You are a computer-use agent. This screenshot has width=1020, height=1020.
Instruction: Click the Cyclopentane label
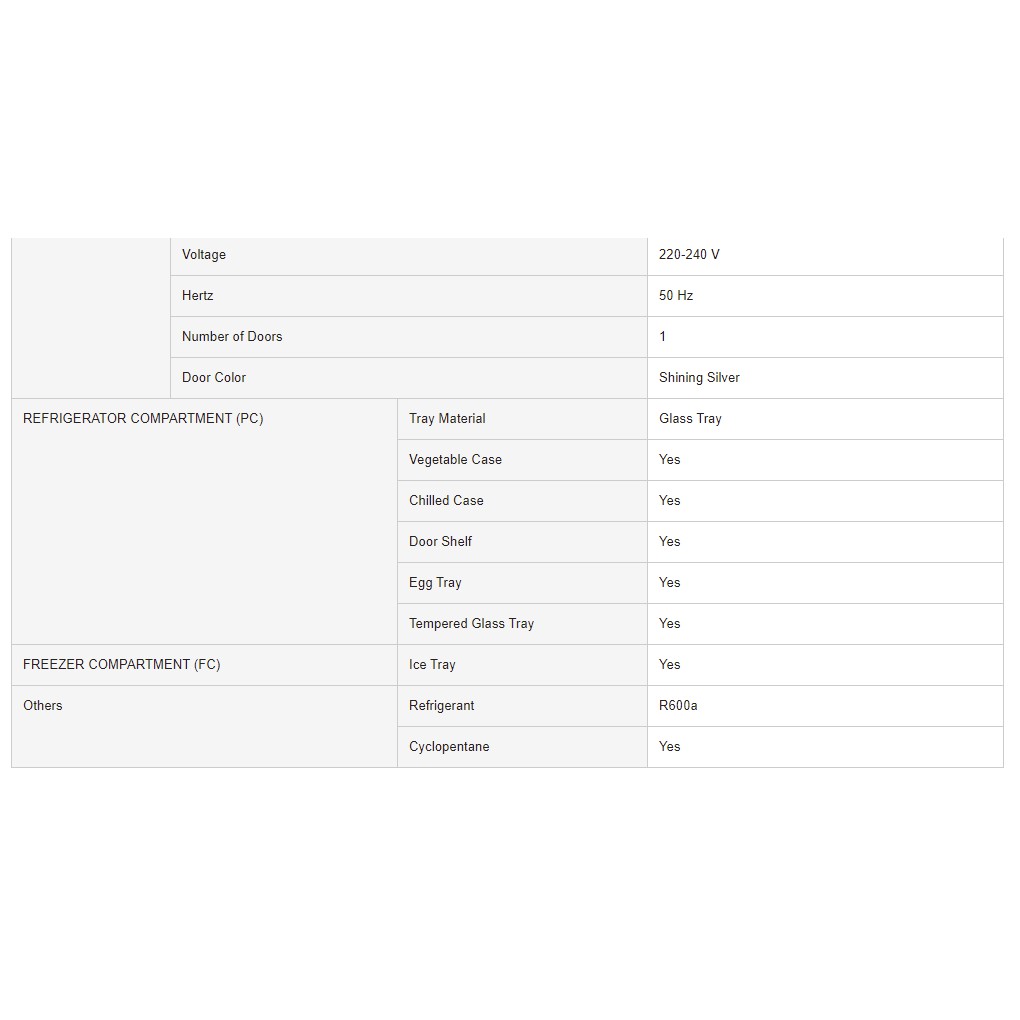[449, 746]
